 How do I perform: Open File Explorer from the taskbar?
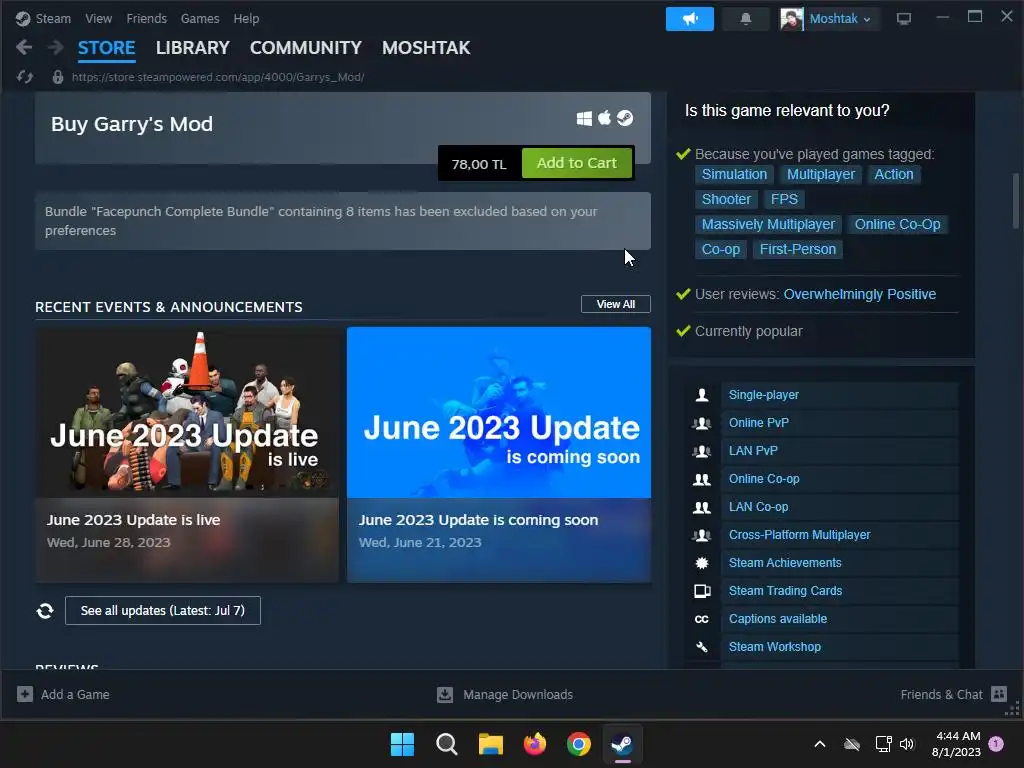pyautogui.click(x=490, y=744)
